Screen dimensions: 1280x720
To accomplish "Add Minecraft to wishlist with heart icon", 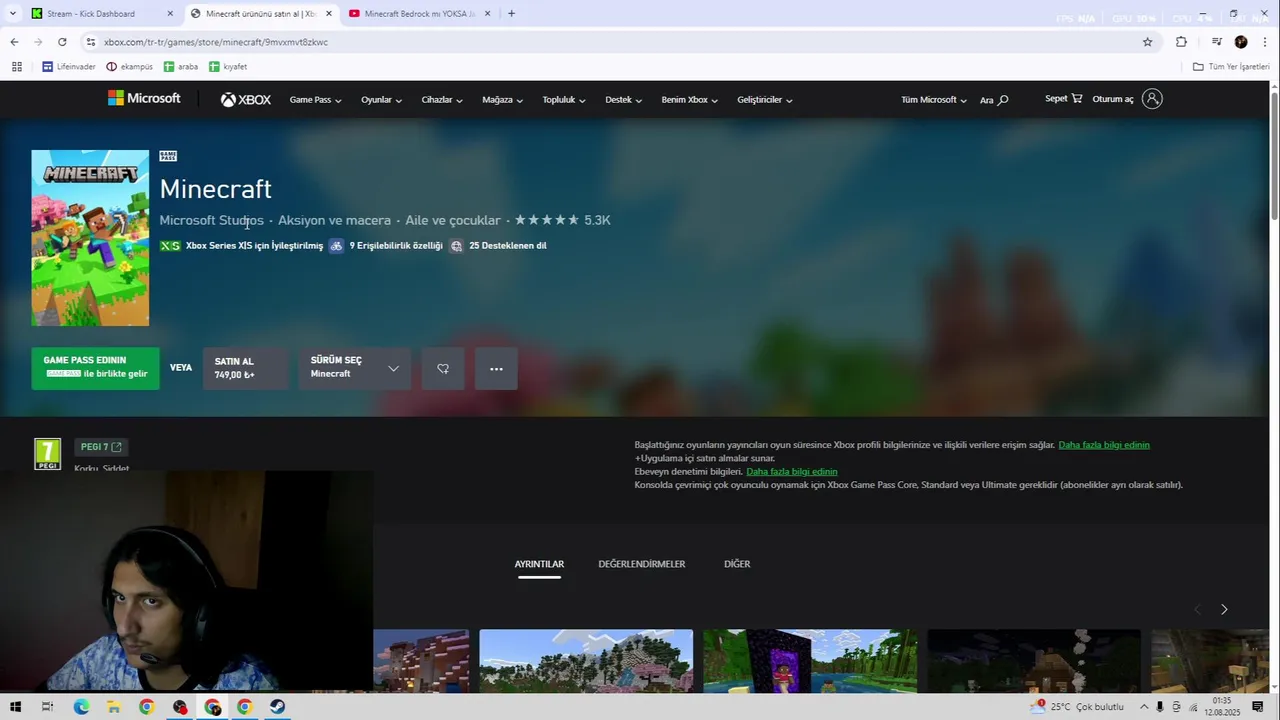I will 443,369.
